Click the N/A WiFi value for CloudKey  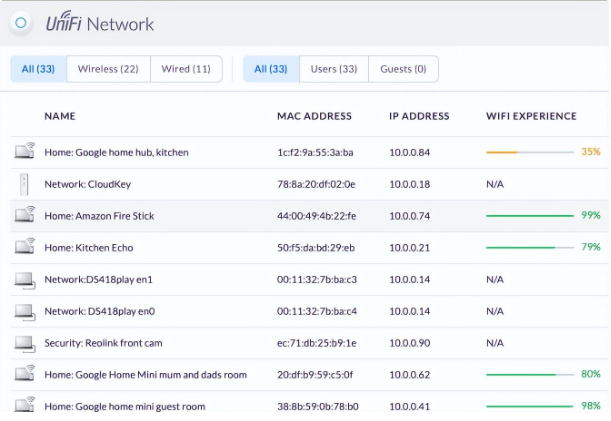point(495,184)
